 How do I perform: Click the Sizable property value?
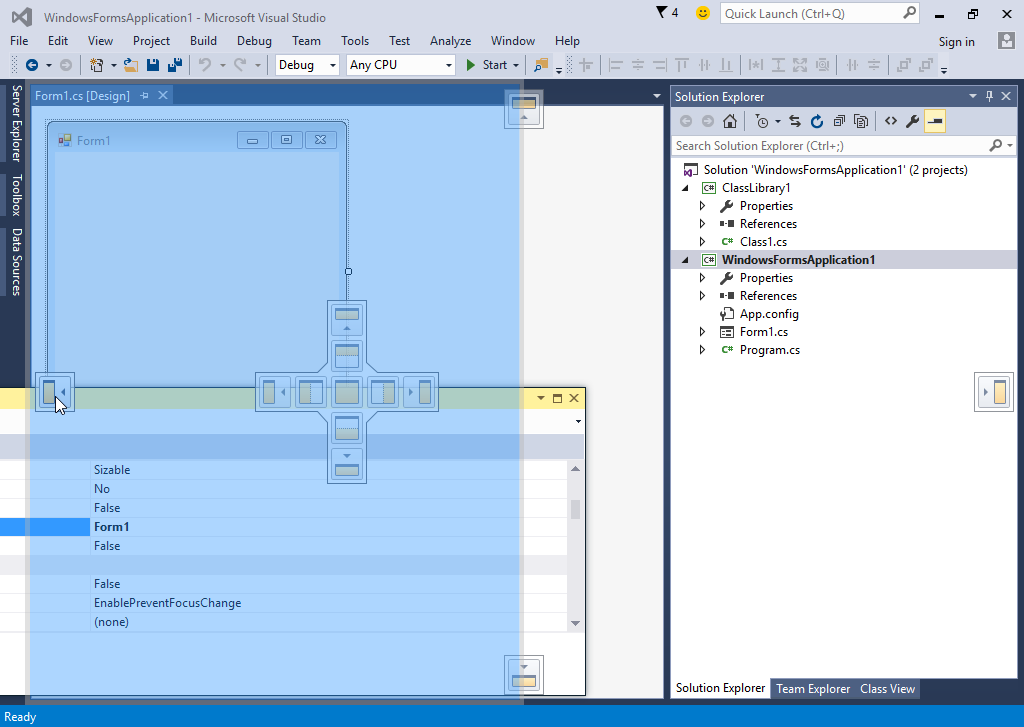point(112,470)
